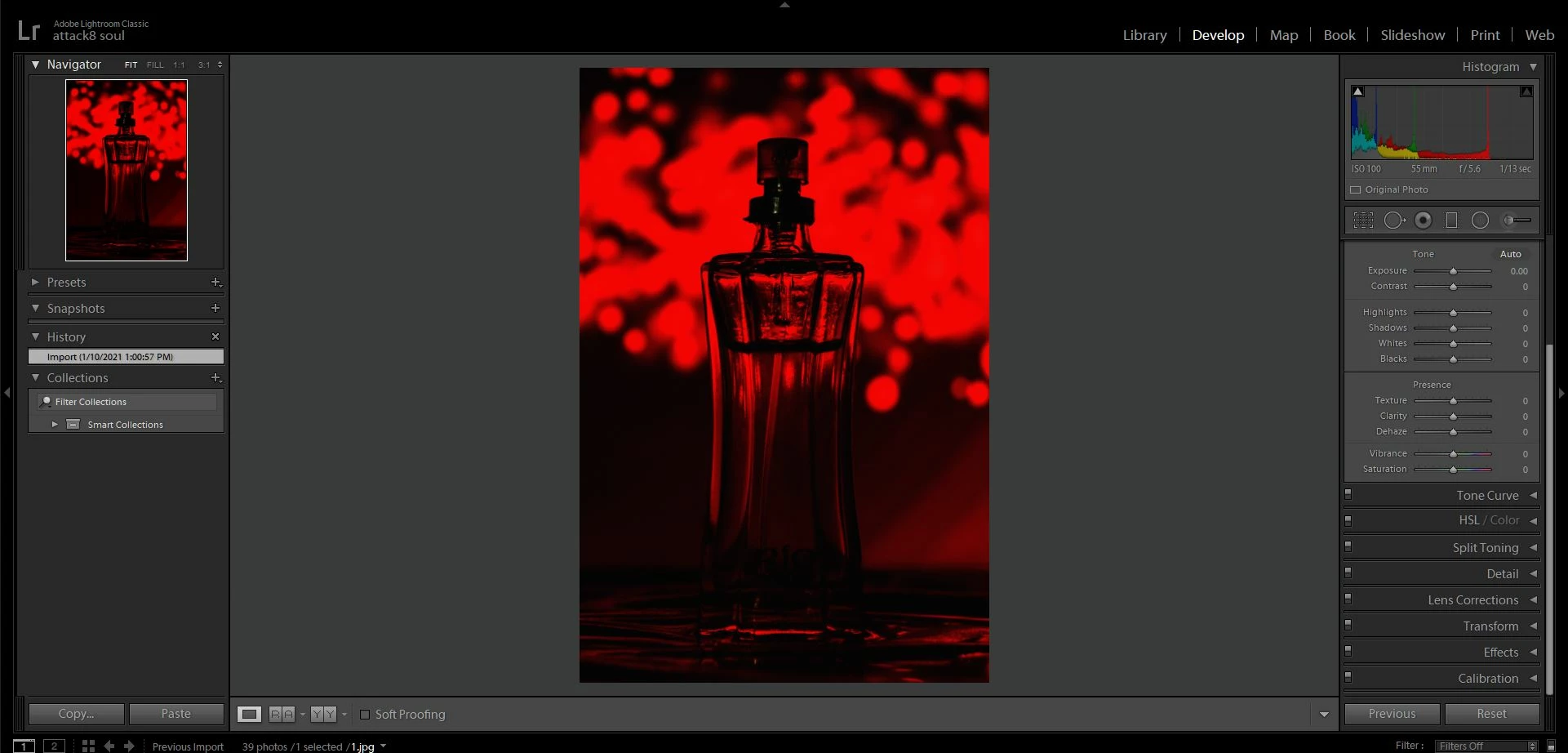
Task: Click the Smart Collections folder icon
Action: click(x=73, y=424)
